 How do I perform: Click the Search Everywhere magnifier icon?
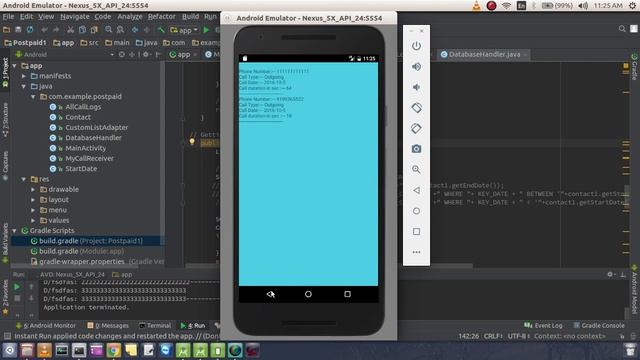point(622,29)
